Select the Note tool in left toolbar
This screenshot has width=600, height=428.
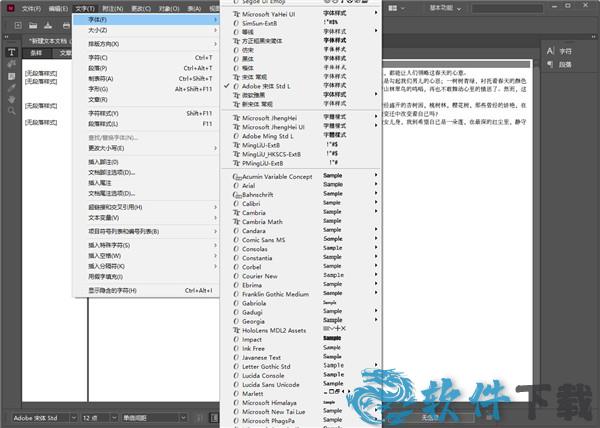11,76
